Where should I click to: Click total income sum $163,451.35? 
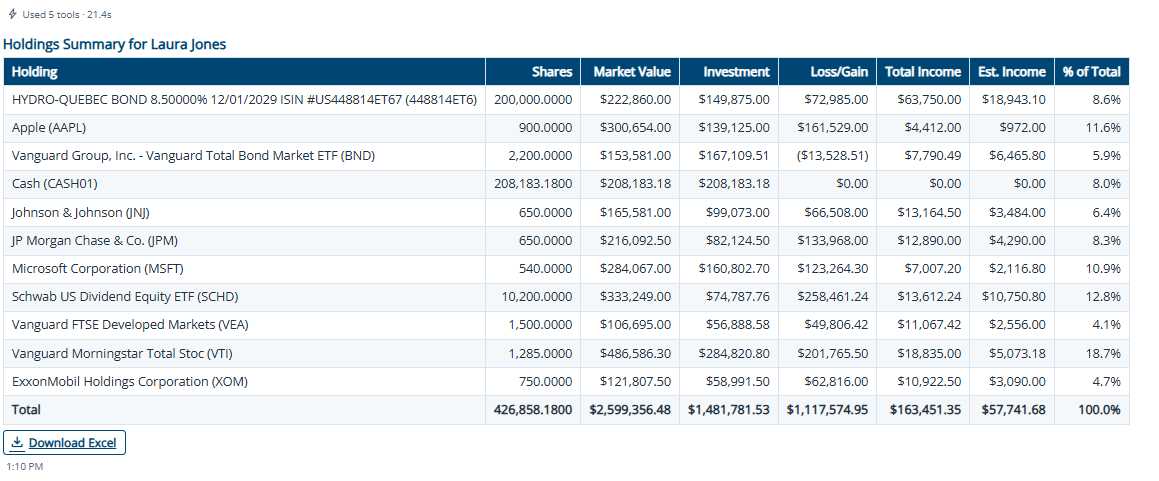tap(925, 410)
